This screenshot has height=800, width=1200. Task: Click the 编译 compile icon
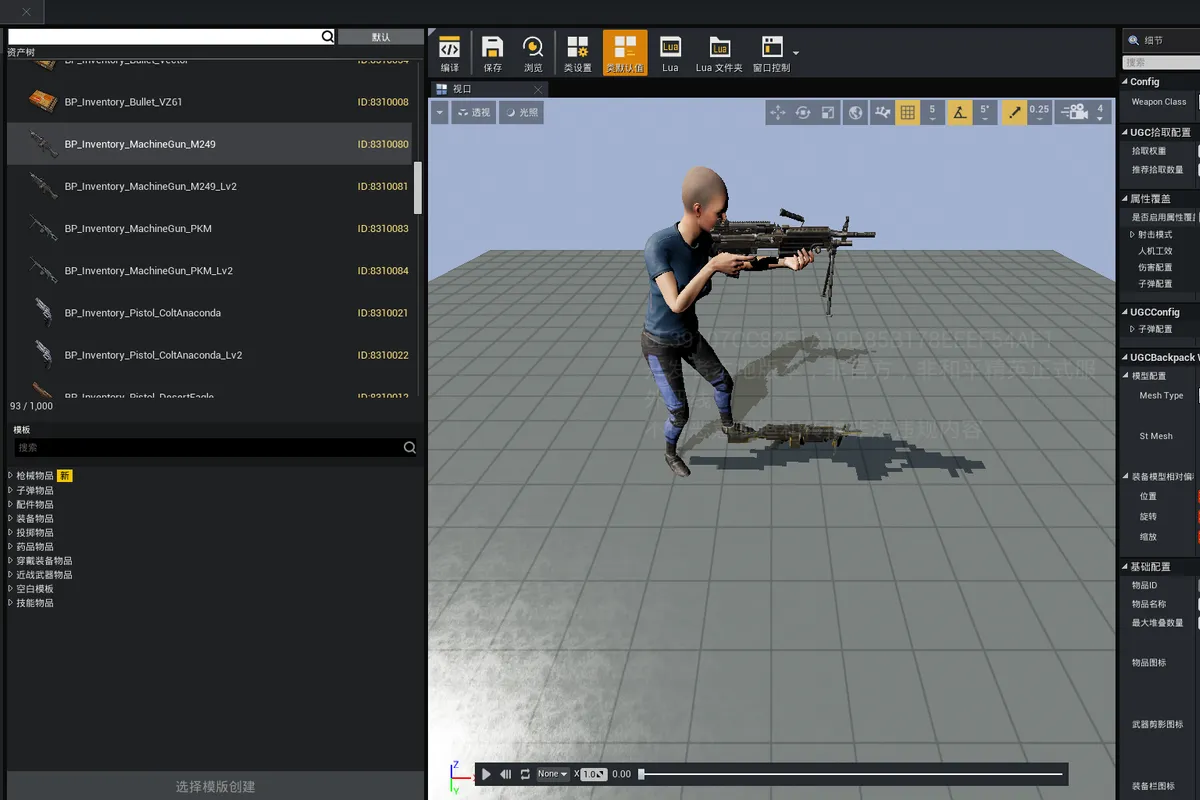tap(449, 53)
